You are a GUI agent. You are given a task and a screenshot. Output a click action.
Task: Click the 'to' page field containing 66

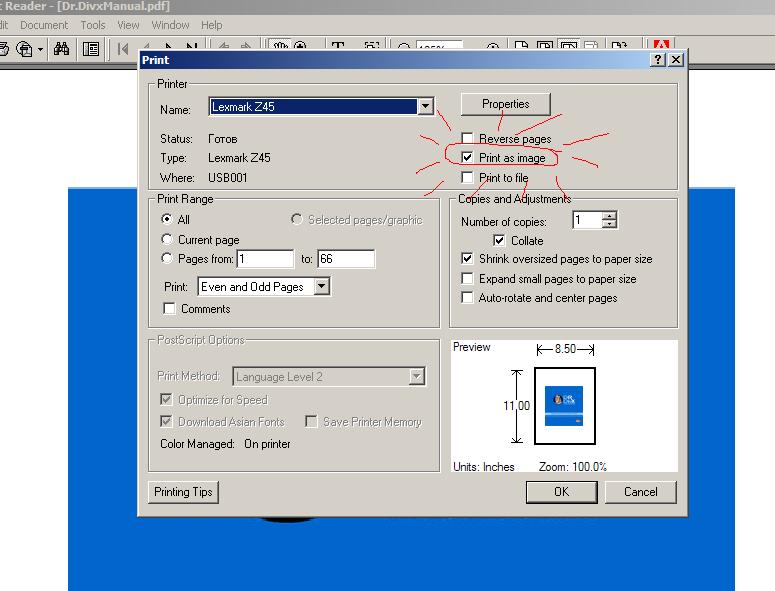(x=346, y=259)
